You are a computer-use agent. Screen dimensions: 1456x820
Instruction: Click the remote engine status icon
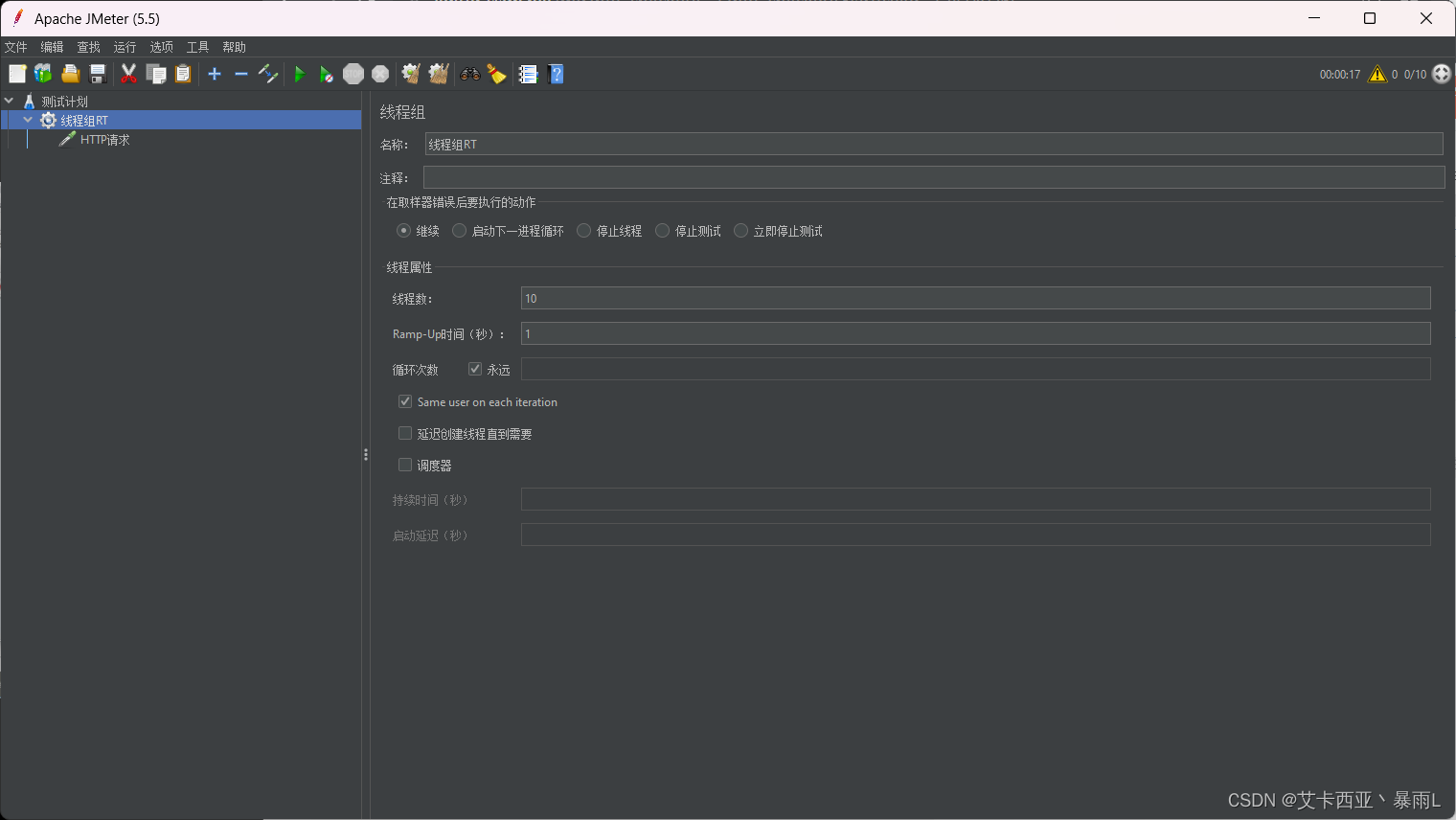(1442, 74)
